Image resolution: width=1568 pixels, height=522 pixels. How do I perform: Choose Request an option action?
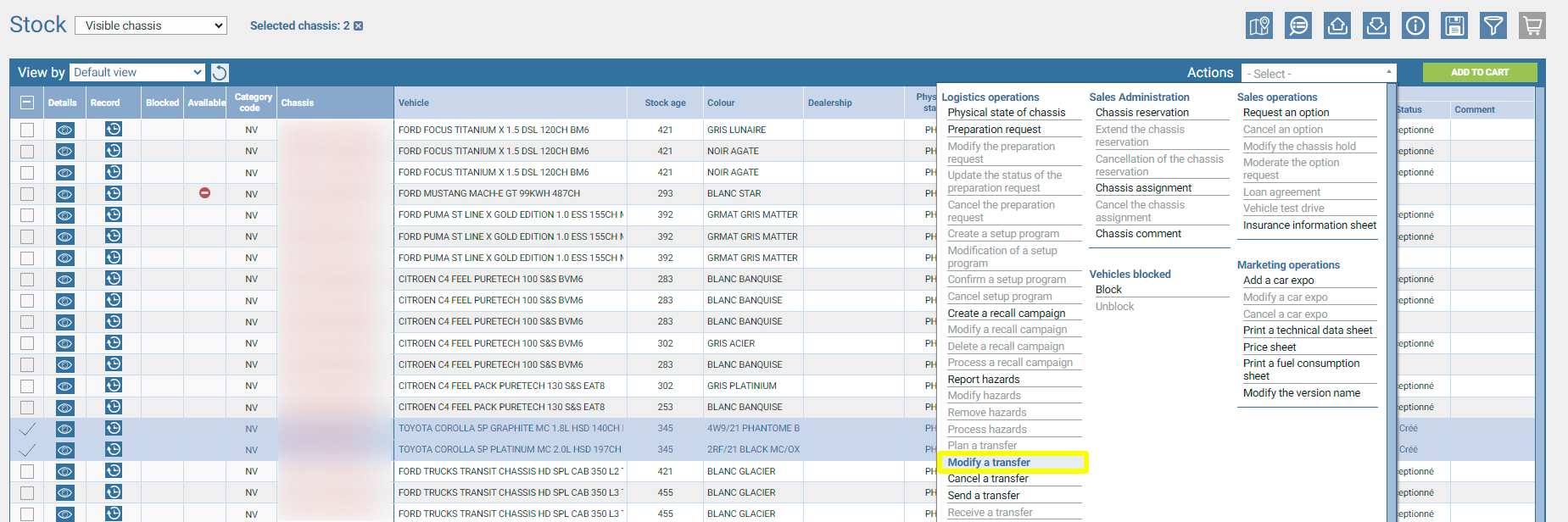point(1286,113)
